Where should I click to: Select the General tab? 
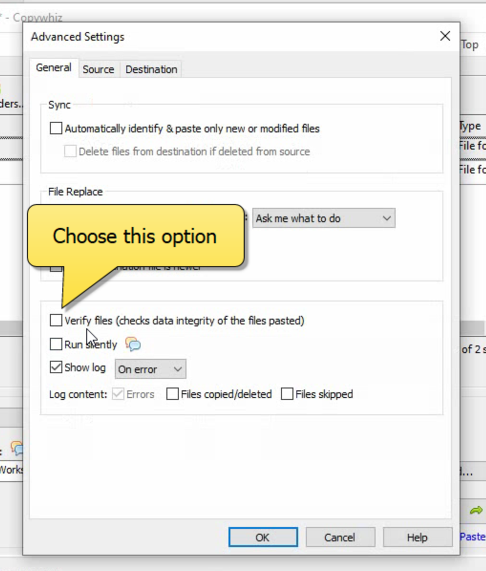tap(54, 68)
